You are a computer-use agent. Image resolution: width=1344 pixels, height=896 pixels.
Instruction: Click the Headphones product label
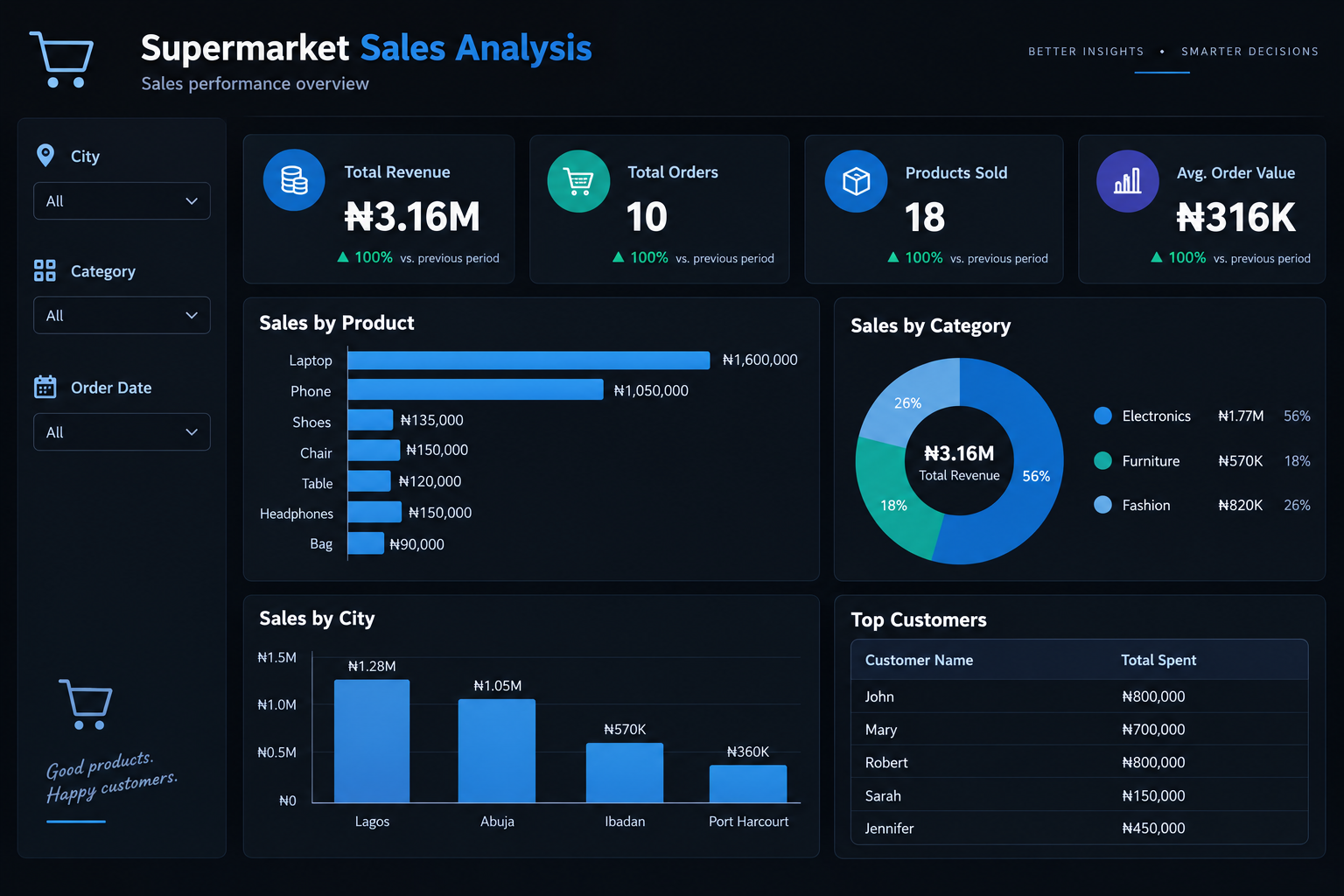[x=297, y=514]
